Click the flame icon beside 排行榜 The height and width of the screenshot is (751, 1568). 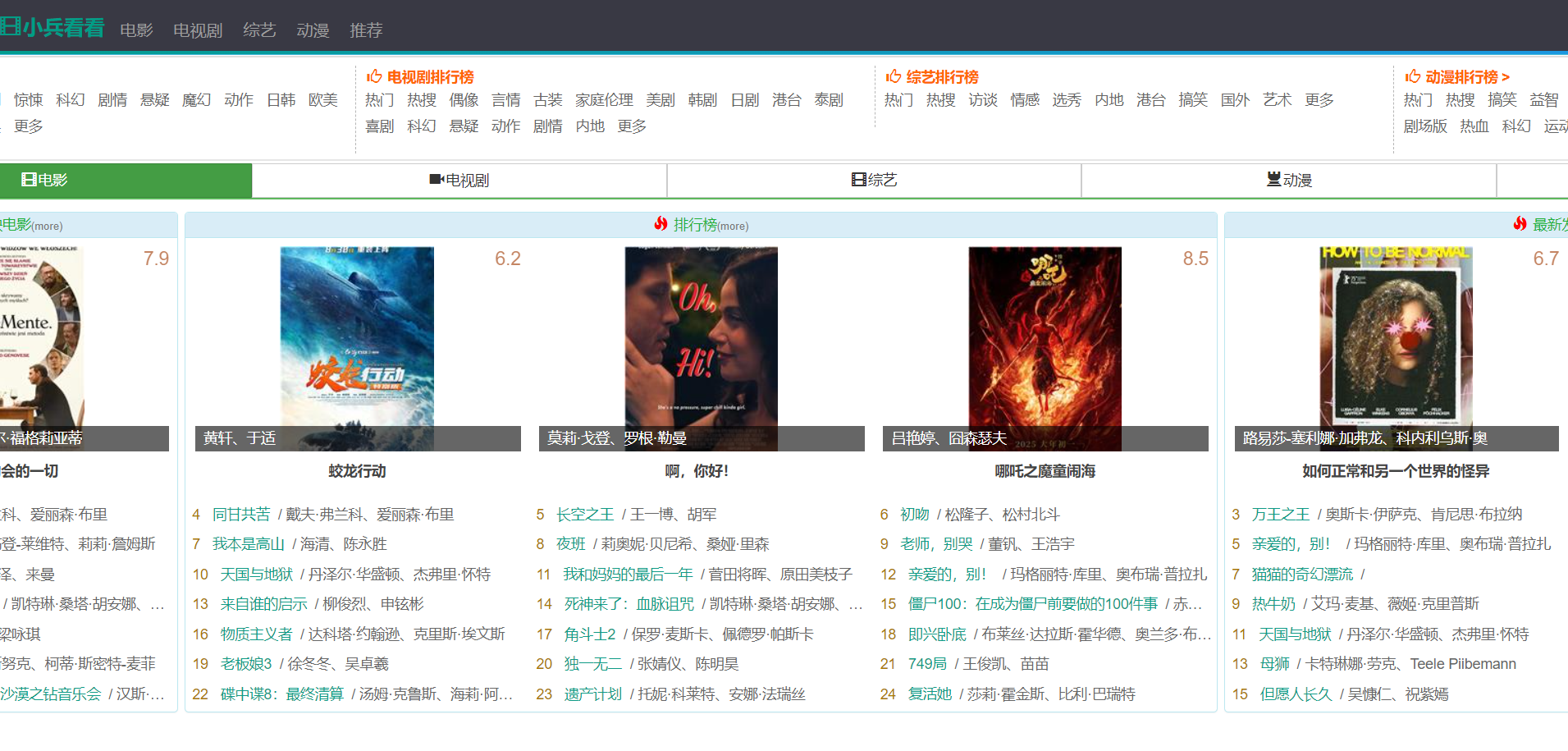click(661, 224)
